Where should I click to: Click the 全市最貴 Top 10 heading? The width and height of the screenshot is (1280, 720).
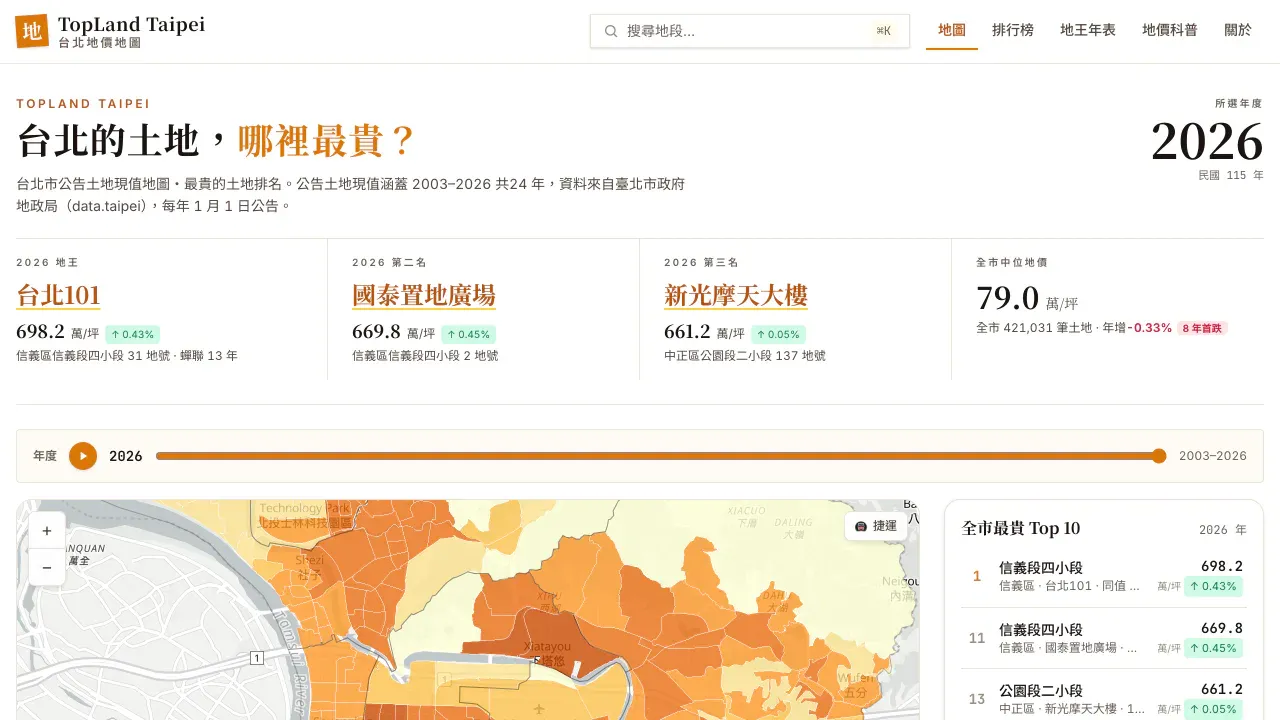tap(1021, 528)
